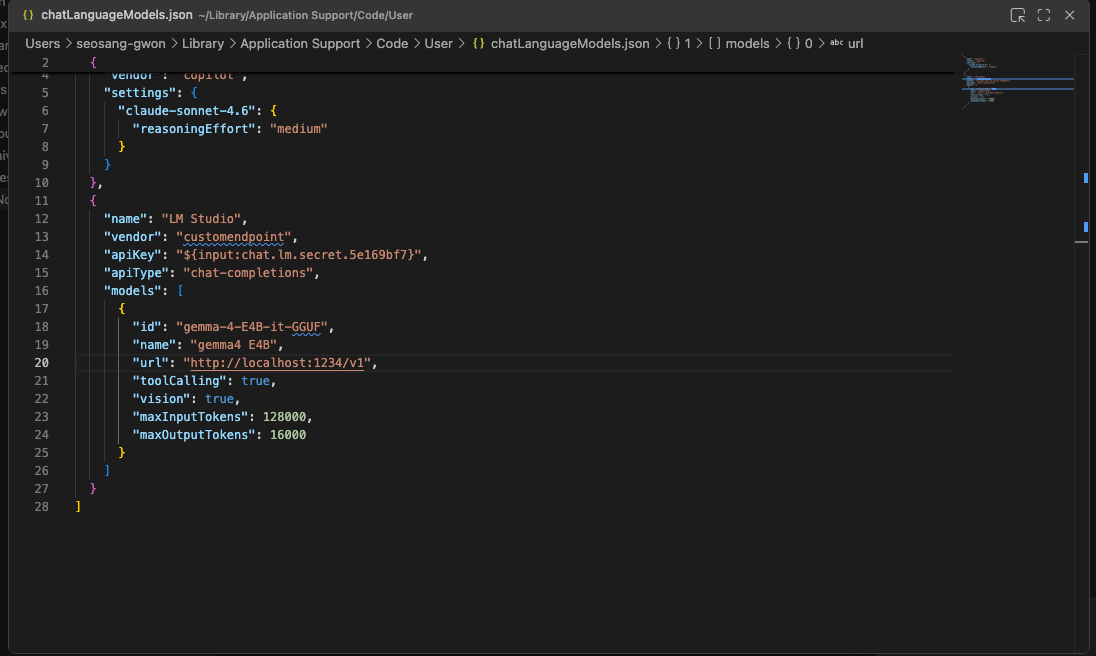Open the object 0 breadcrumb symbol
1096x656 pixels.
tap(800, 43)
